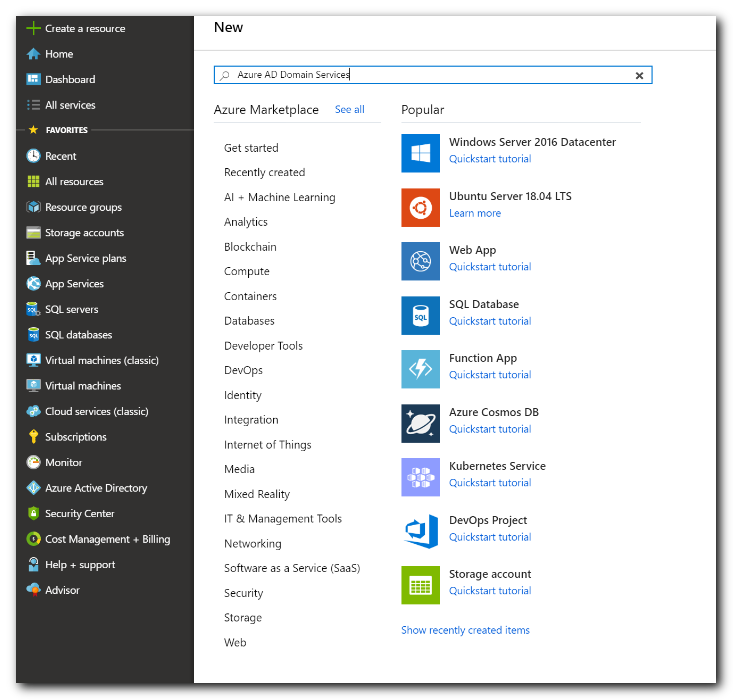Select the Compute category
733x700 pixels.
coord(246,272)
